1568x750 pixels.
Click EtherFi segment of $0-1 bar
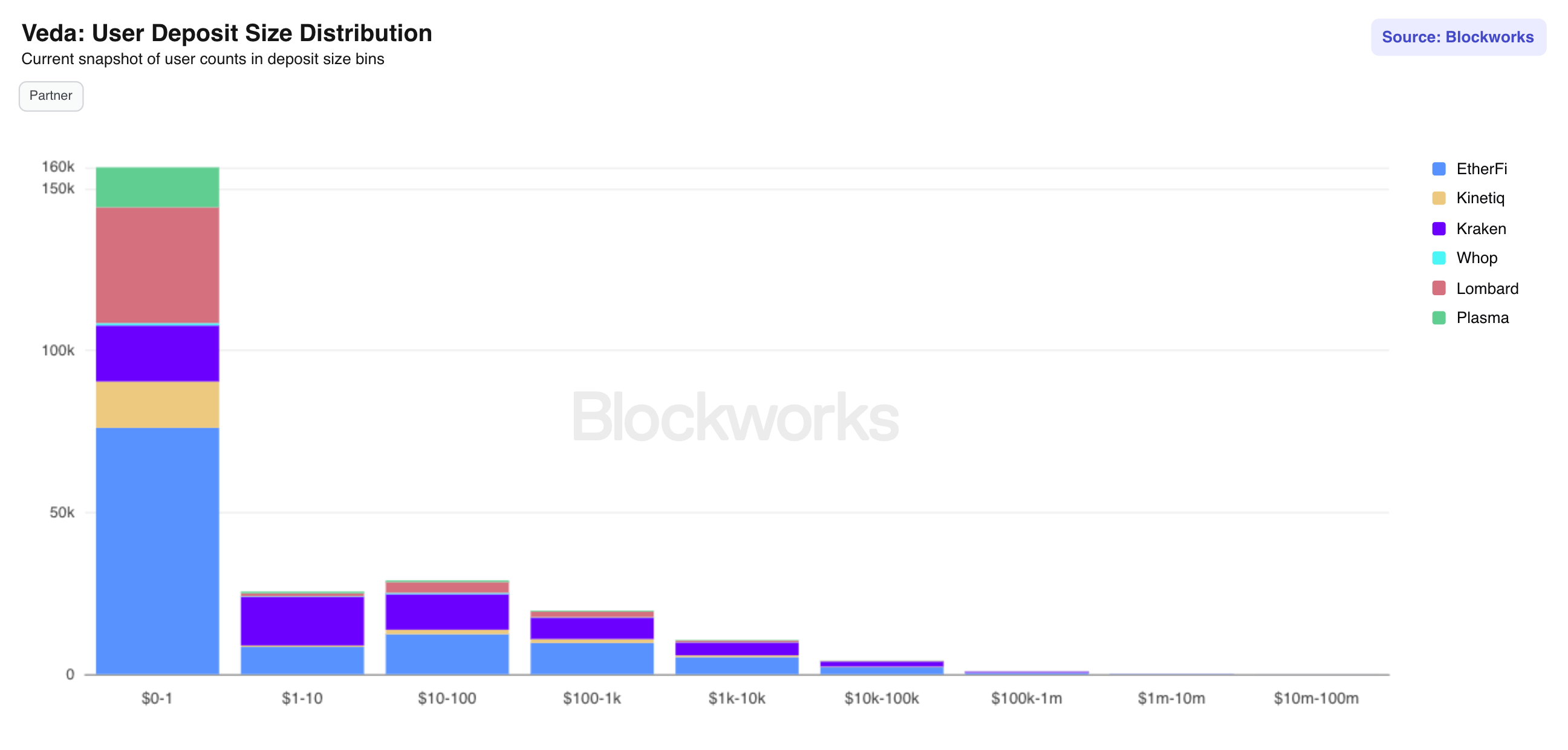click(x=158, y=551)
